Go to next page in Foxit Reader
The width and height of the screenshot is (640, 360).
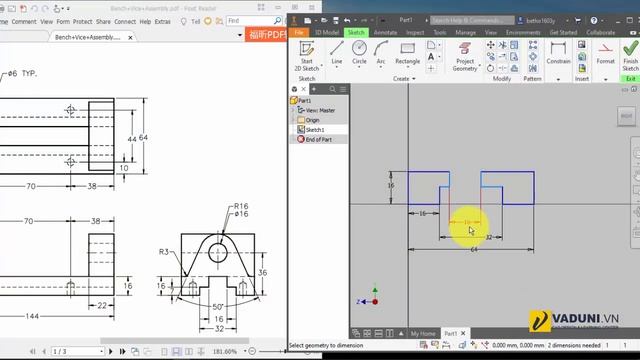pyautogui.click(x=111, y=351)
